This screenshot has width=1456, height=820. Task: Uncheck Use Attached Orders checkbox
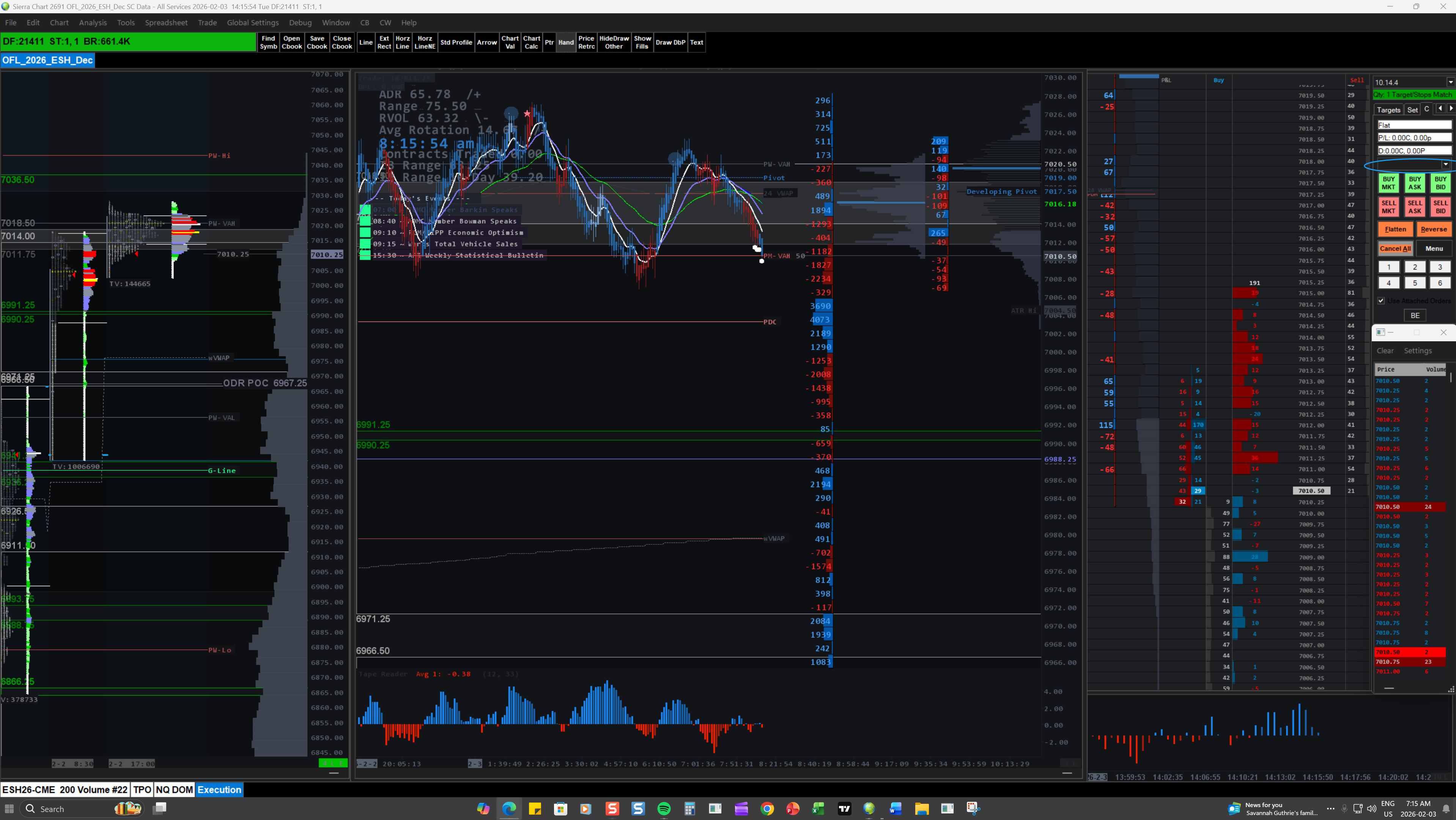click(1381, 300)
